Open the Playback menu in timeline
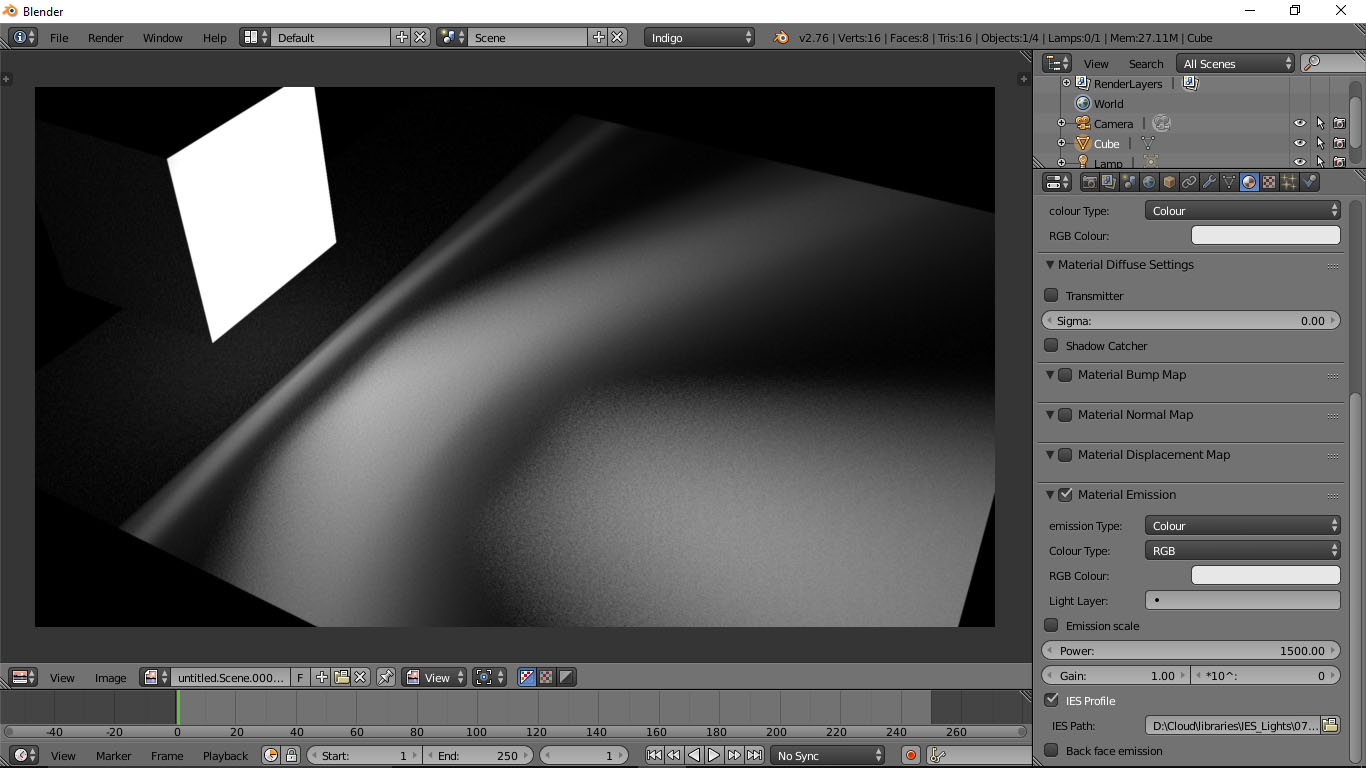 click(225, 756)
